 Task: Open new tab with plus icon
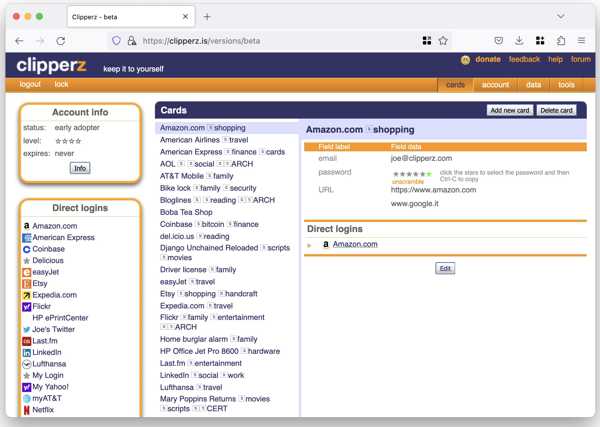(207, 16)
